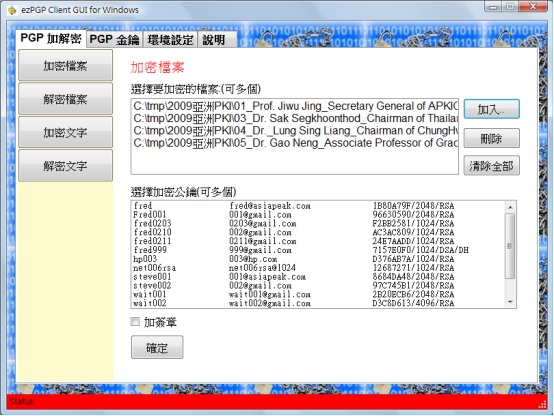The height and width of the screenshot is (416, 554).
Task: Click the 加入.. button to add files
Action: click(x=491, y=109)
